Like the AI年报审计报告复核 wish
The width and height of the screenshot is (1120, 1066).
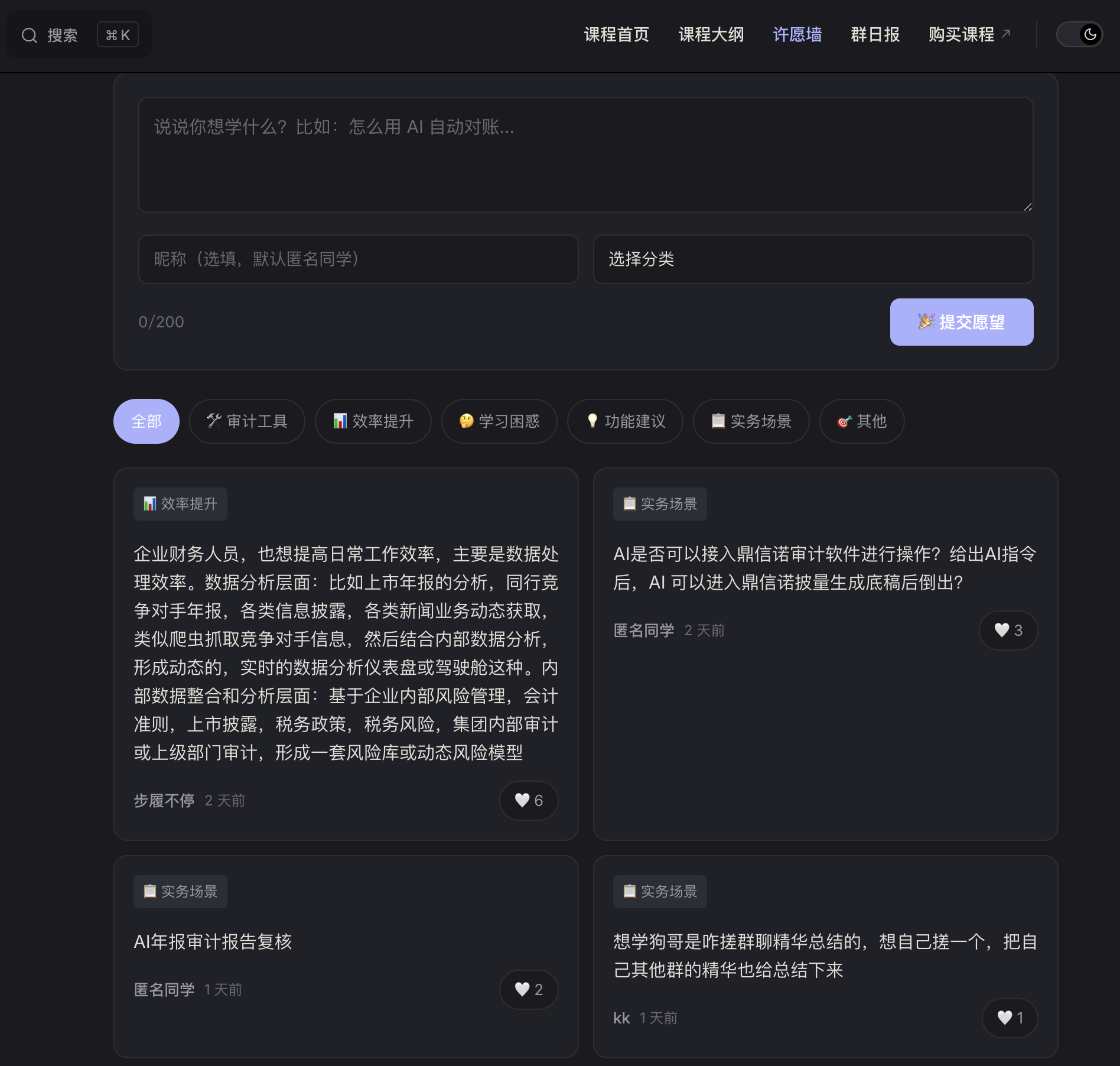529,990
